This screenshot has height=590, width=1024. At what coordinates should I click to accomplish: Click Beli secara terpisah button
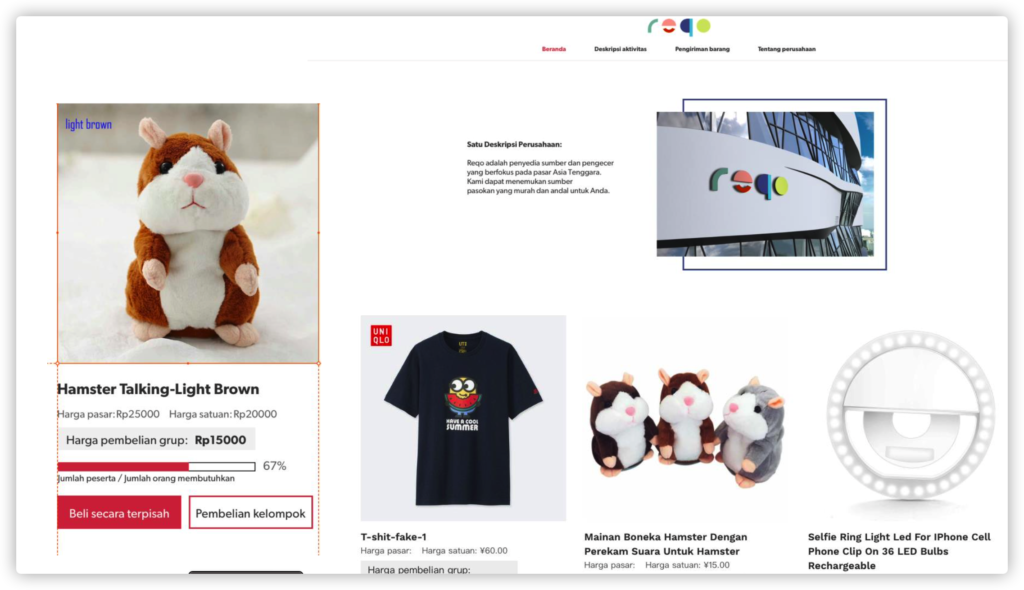tap(119, 513)
